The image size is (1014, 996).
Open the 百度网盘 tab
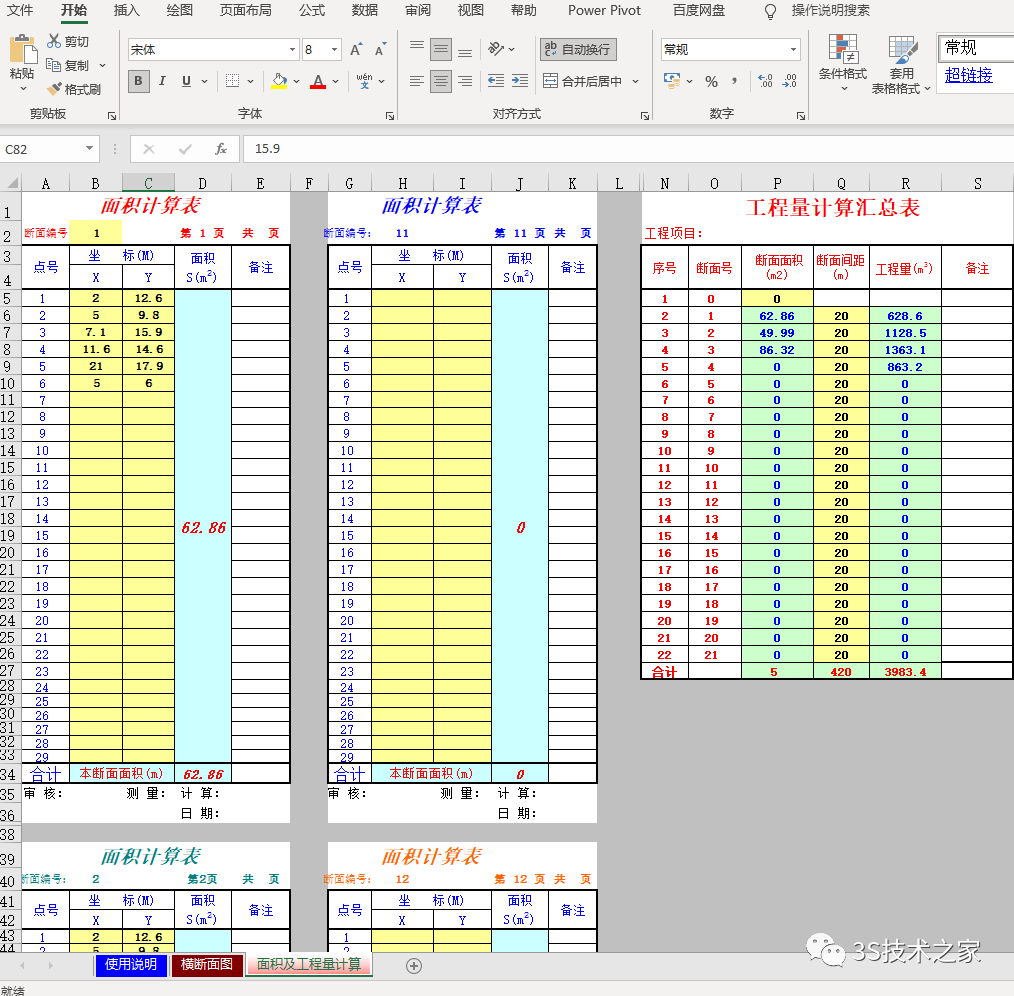[x=698, y=10]
